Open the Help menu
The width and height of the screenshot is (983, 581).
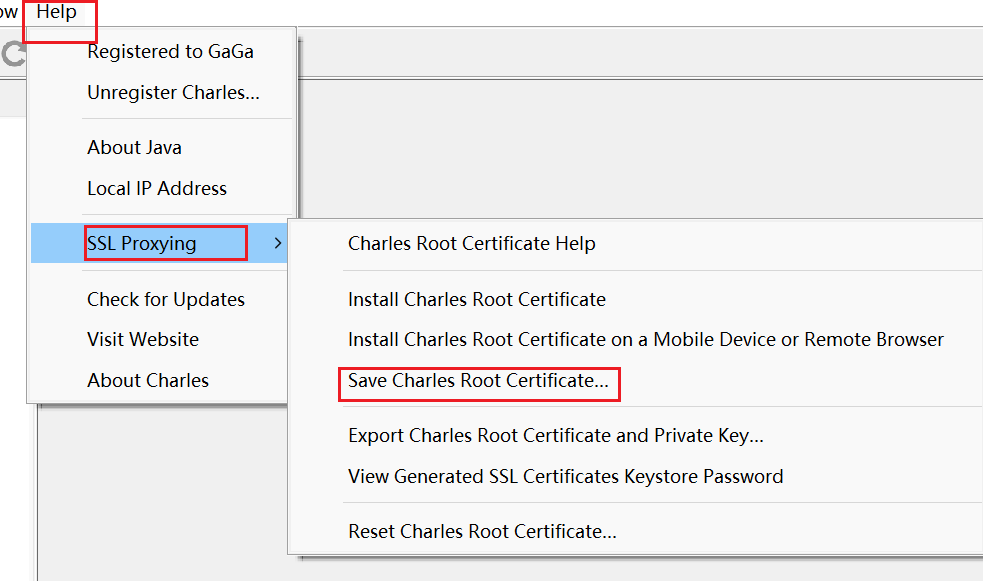(x=57, y=13)
